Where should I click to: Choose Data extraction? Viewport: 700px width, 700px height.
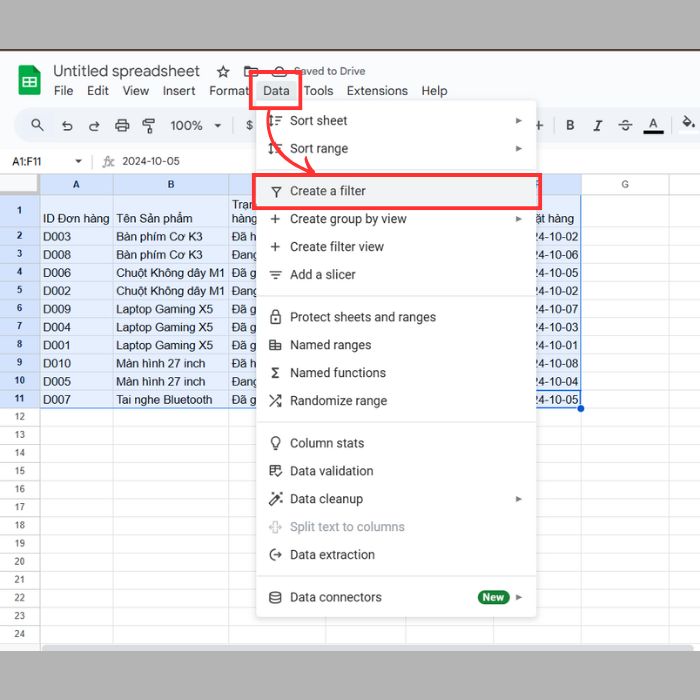click(396, 555)
